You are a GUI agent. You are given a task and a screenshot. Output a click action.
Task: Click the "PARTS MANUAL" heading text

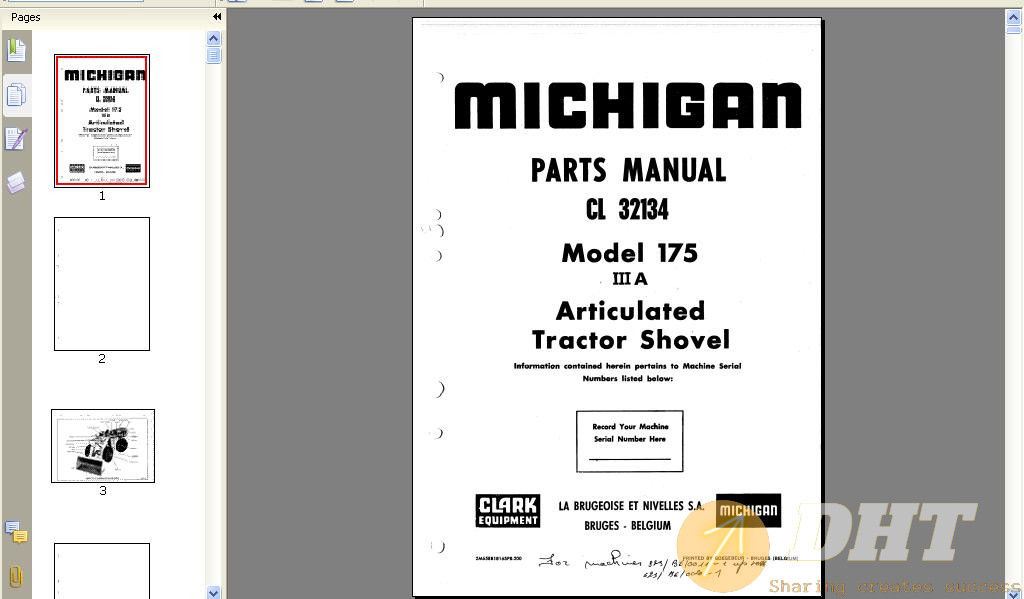coord(628,170)
